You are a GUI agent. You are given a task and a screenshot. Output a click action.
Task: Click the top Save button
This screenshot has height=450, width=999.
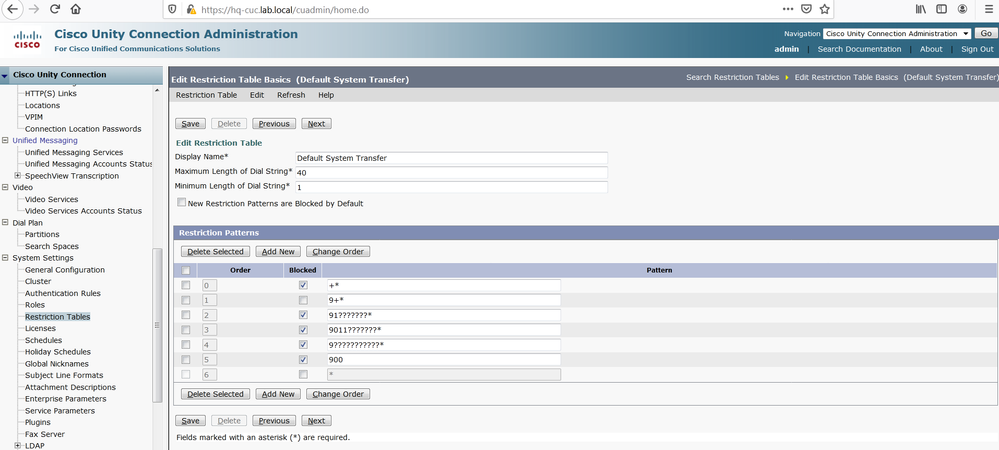(190, 124)
